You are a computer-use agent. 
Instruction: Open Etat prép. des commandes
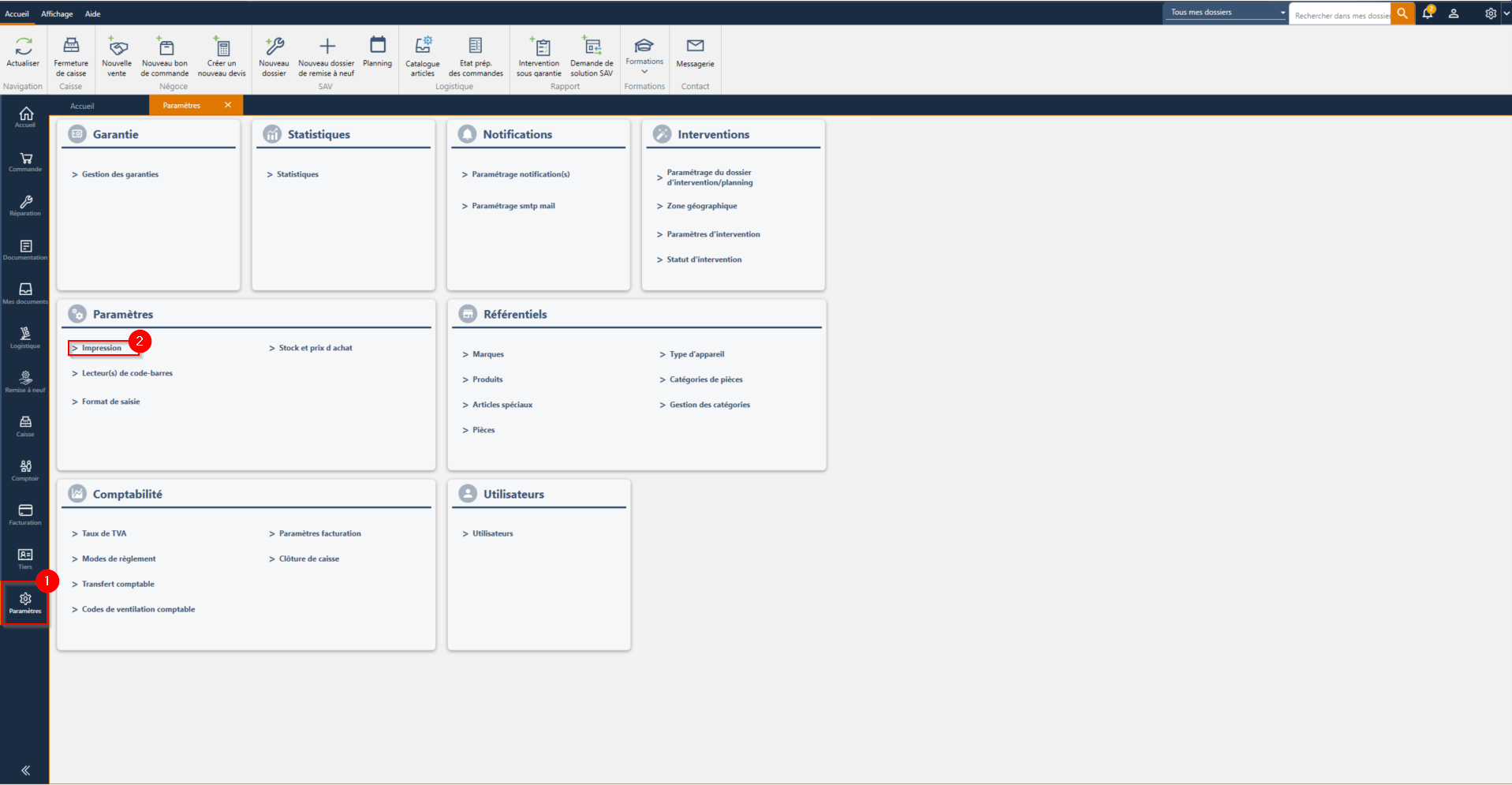[476, 57]
